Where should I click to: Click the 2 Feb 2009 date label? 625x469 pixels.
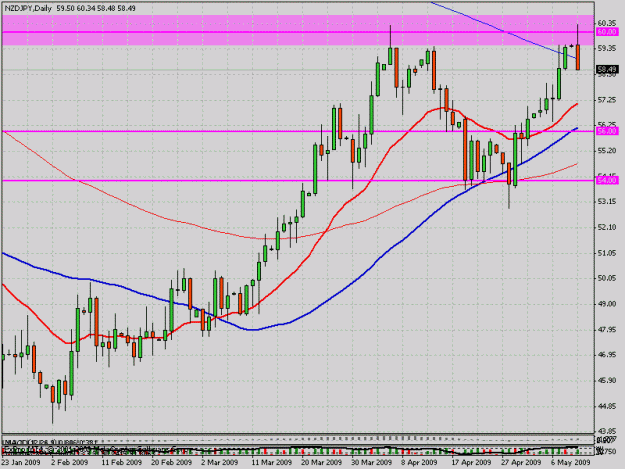pos(69,462)
